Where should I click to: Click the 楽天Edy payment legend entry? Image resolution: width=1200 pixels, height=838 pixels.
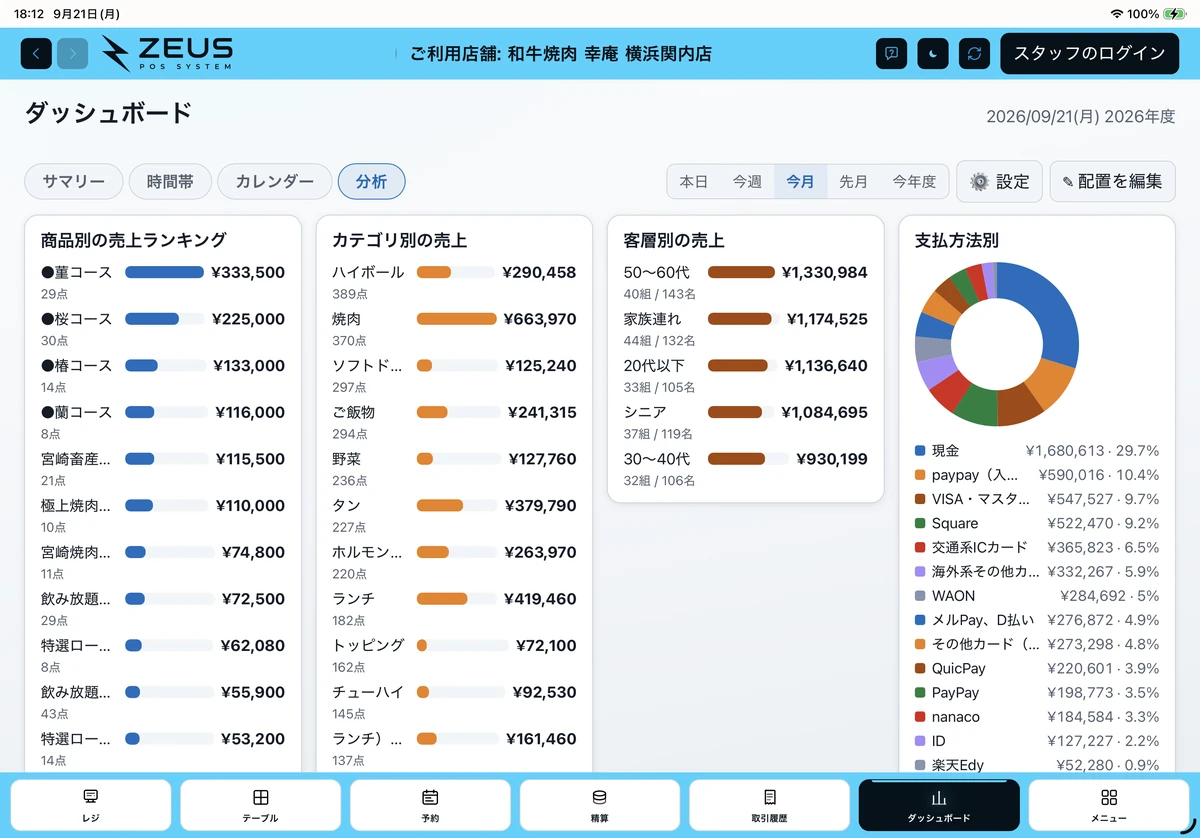[x=1037, y=765]
